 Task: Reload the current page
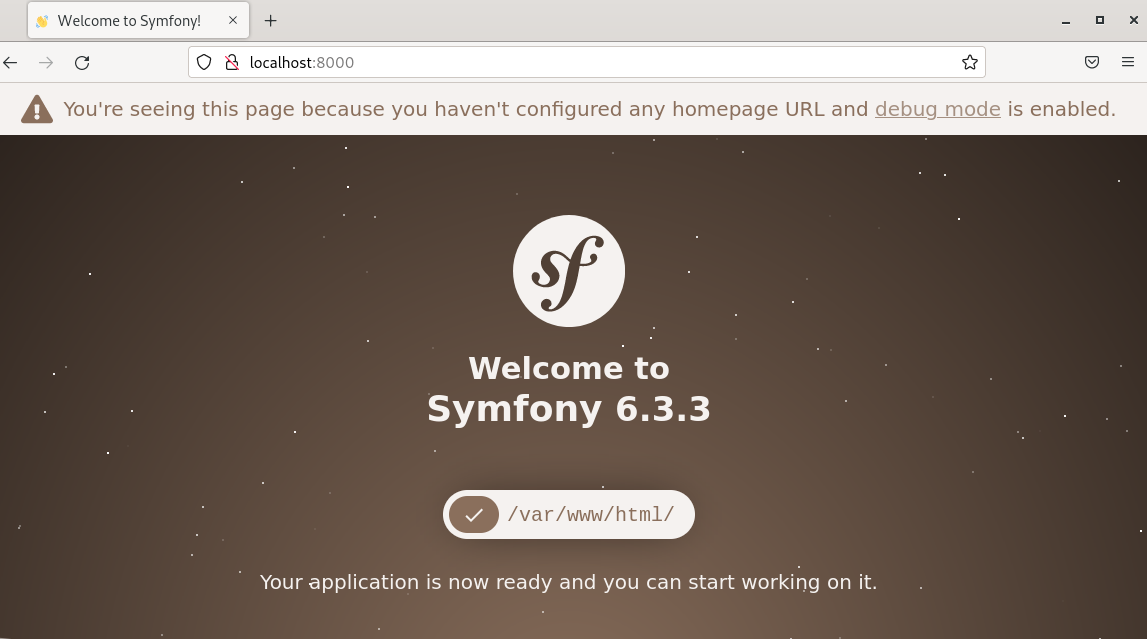82,63
